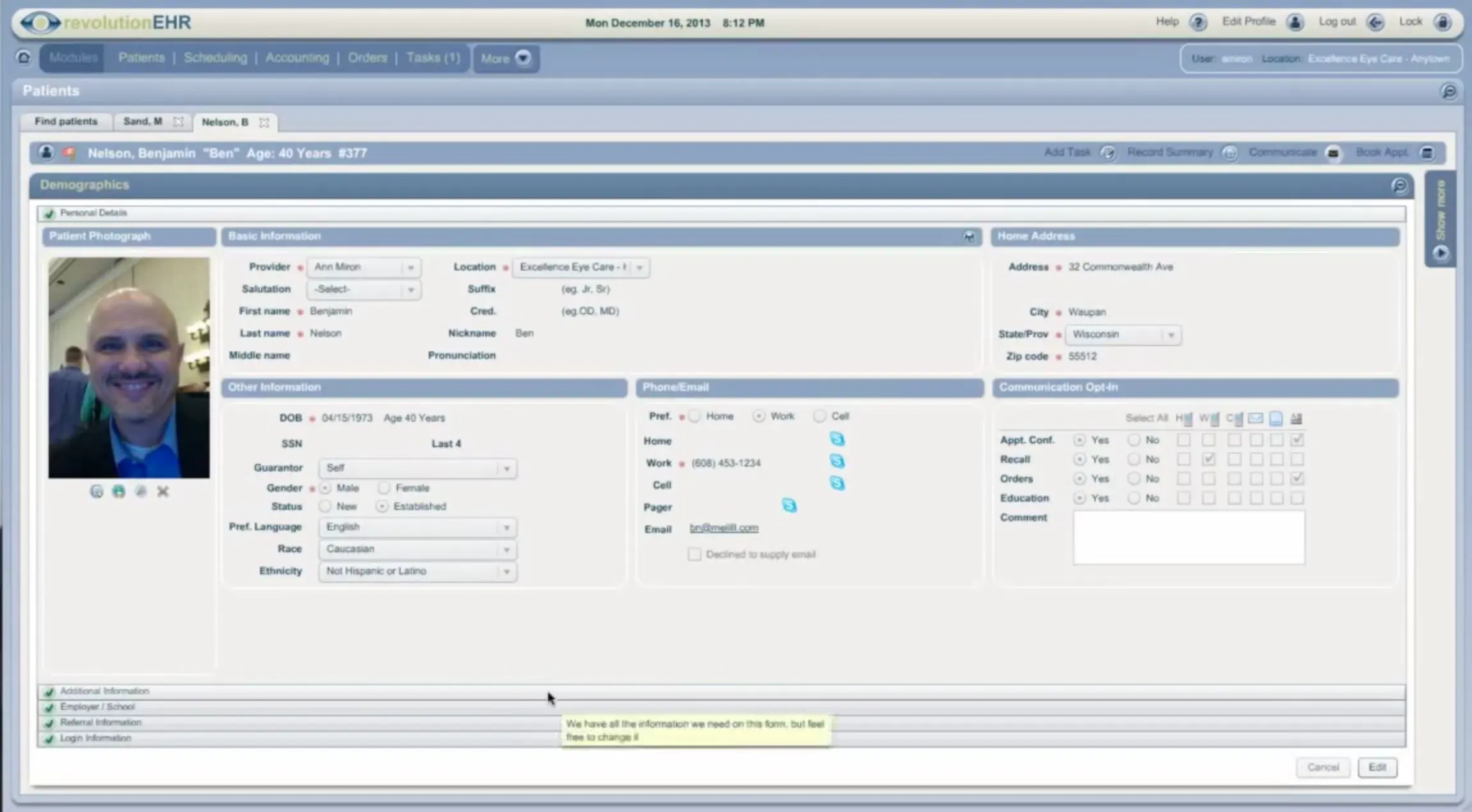Expand the Guarantor dropdown
The height and width of the screenshot is (812, 1472).
(505, 468)
